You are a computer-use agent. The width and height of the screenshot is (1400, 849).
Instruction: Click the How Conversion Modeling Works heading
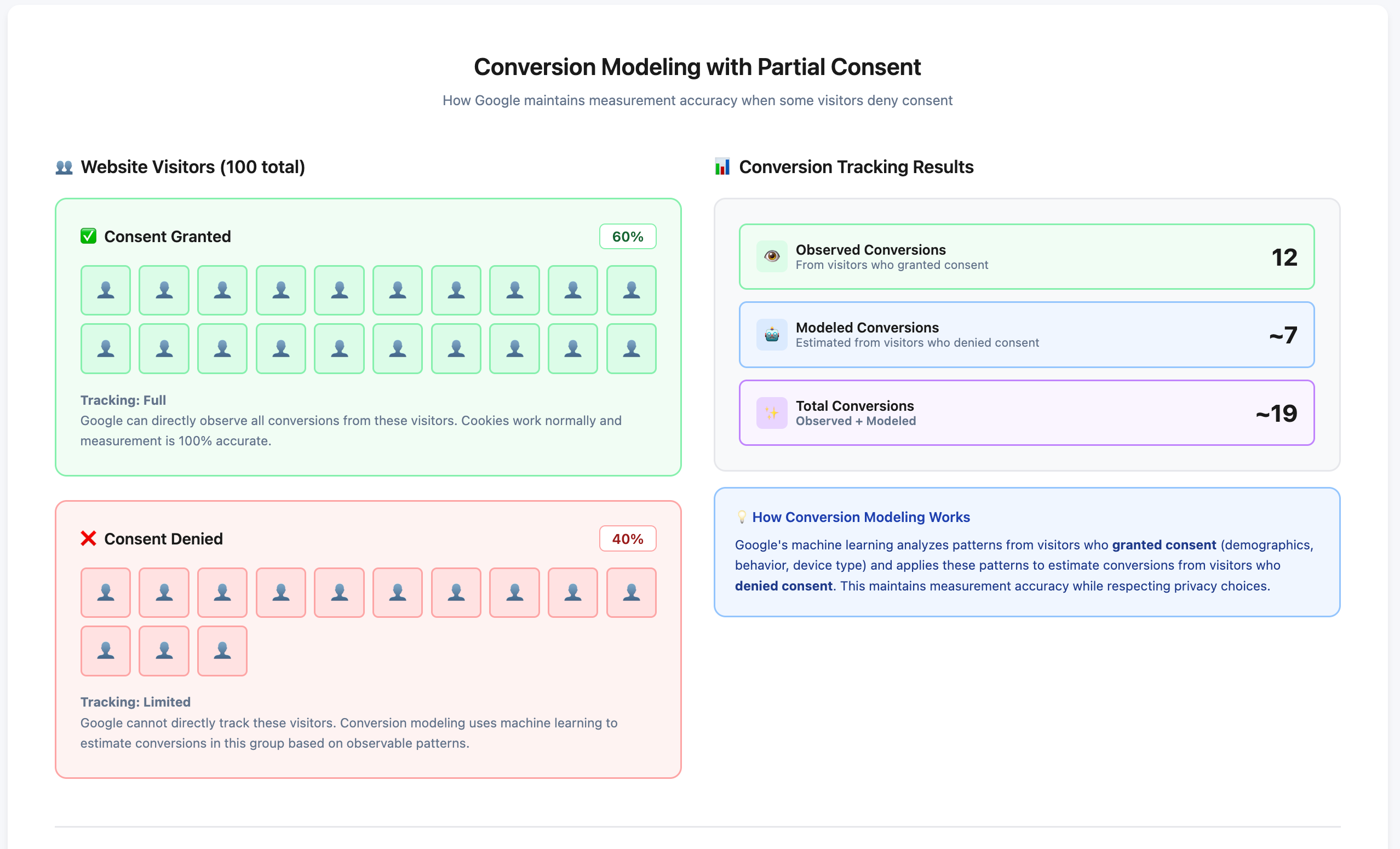click(x=860, y=517)
